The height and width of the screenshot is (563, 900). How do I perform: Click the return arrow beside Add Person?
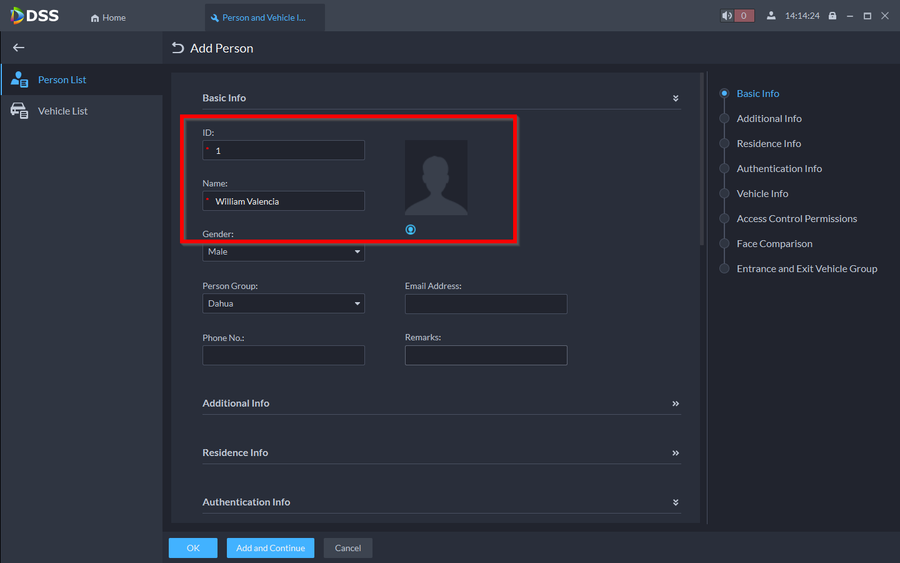coord(178,48)
